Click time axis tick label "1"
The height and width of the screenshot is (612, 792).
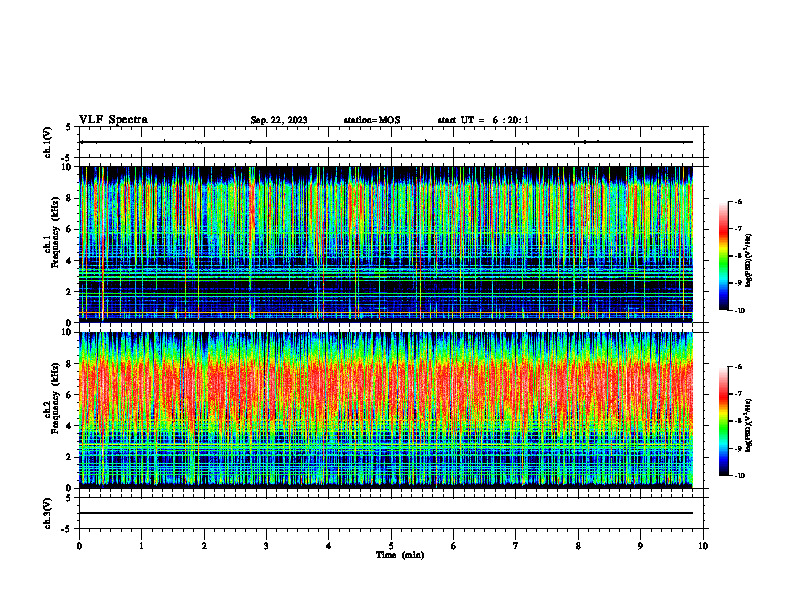(141, 546)
